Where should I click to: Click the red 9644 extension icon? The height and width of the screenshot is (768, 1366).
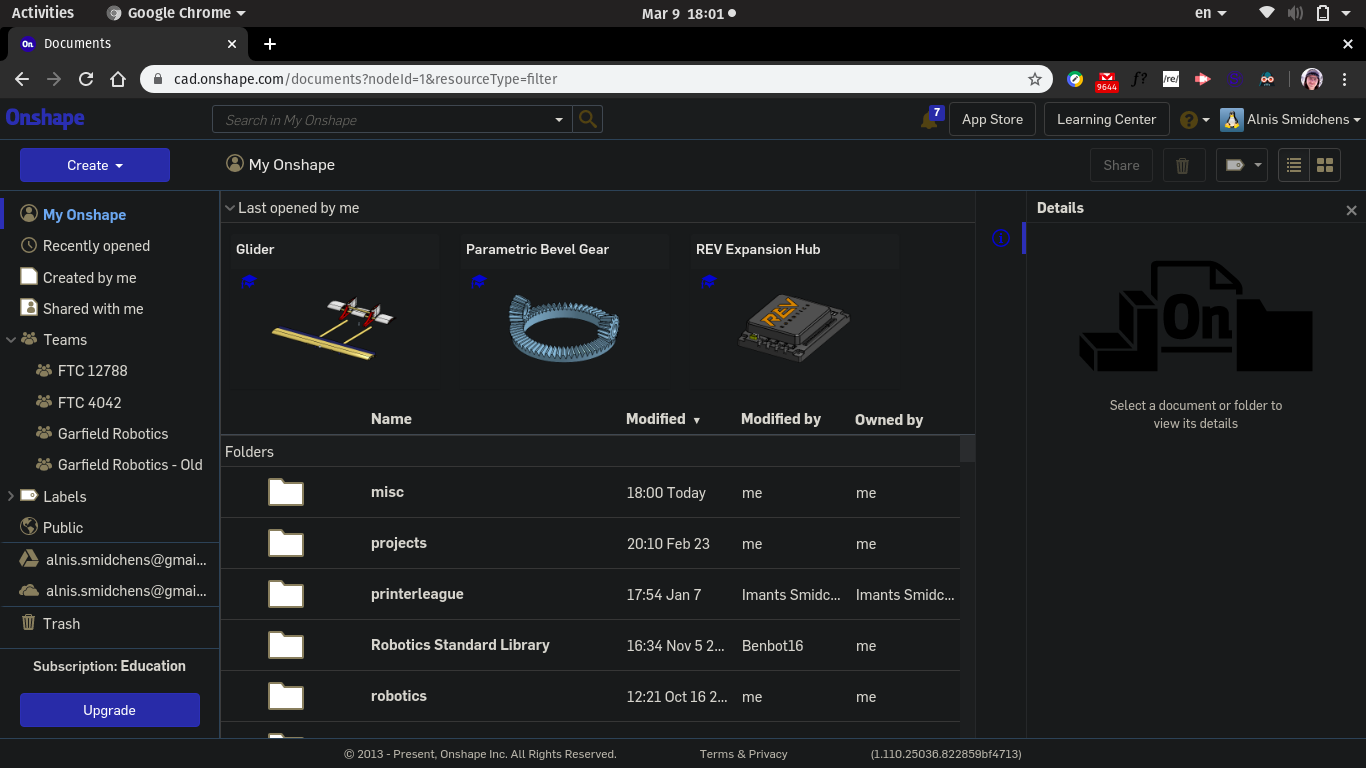(x=1107, y=81)
